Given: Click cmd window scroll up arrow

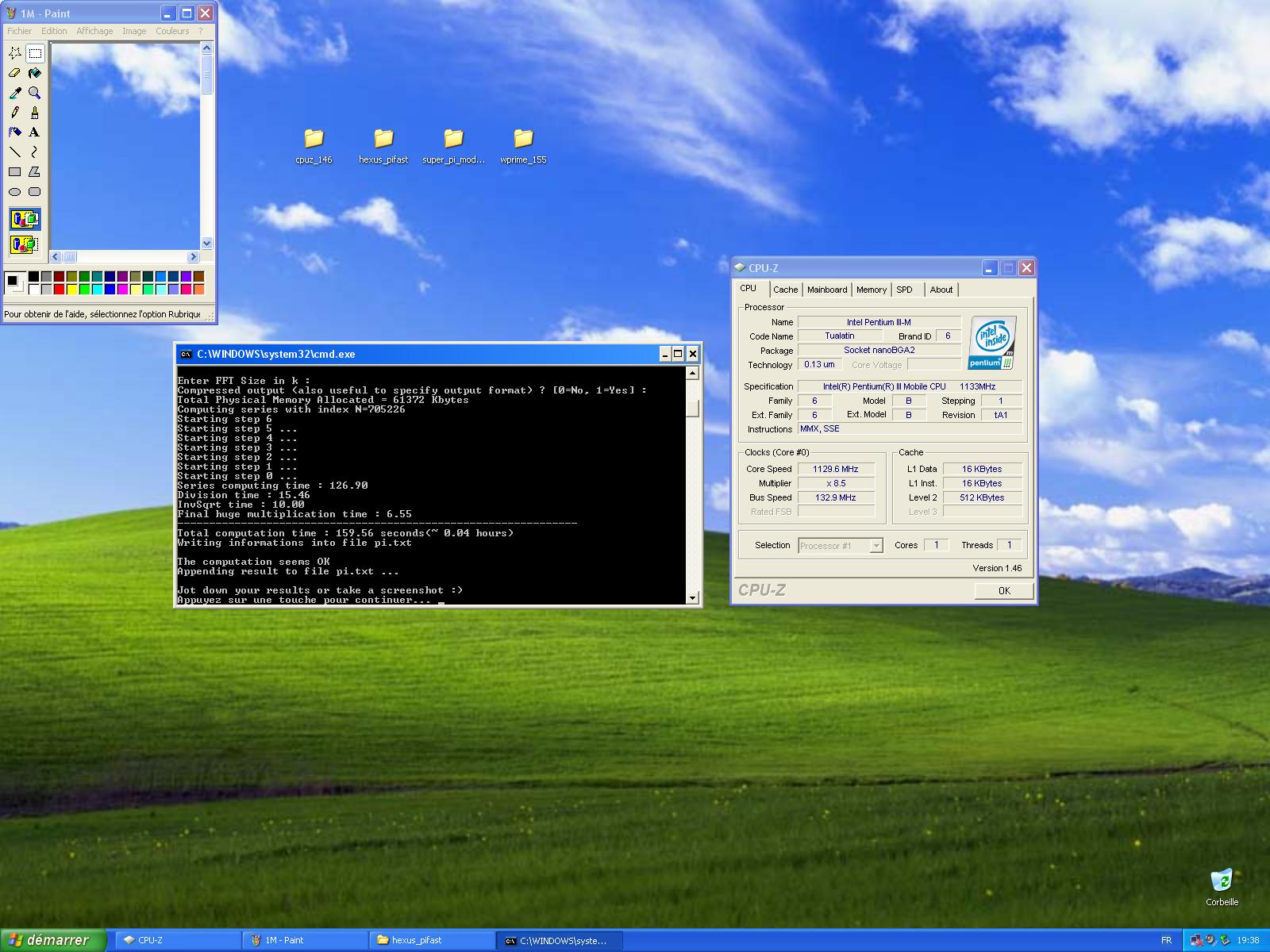Looking at the screenshot, I should [x=692, y=374].
